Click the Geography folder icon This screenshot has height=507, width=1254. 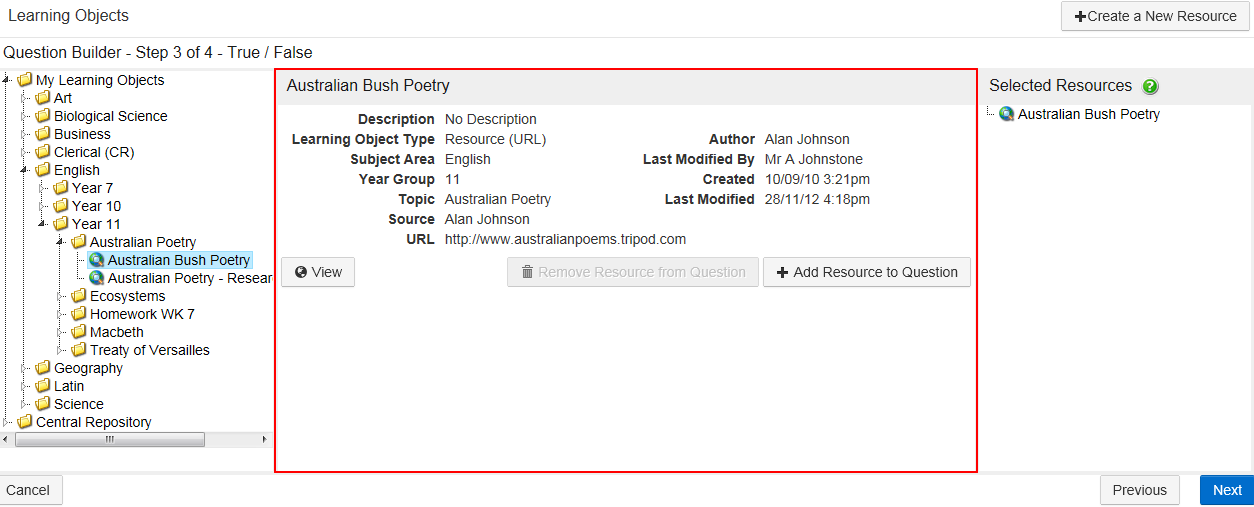[x=43, y=368]
